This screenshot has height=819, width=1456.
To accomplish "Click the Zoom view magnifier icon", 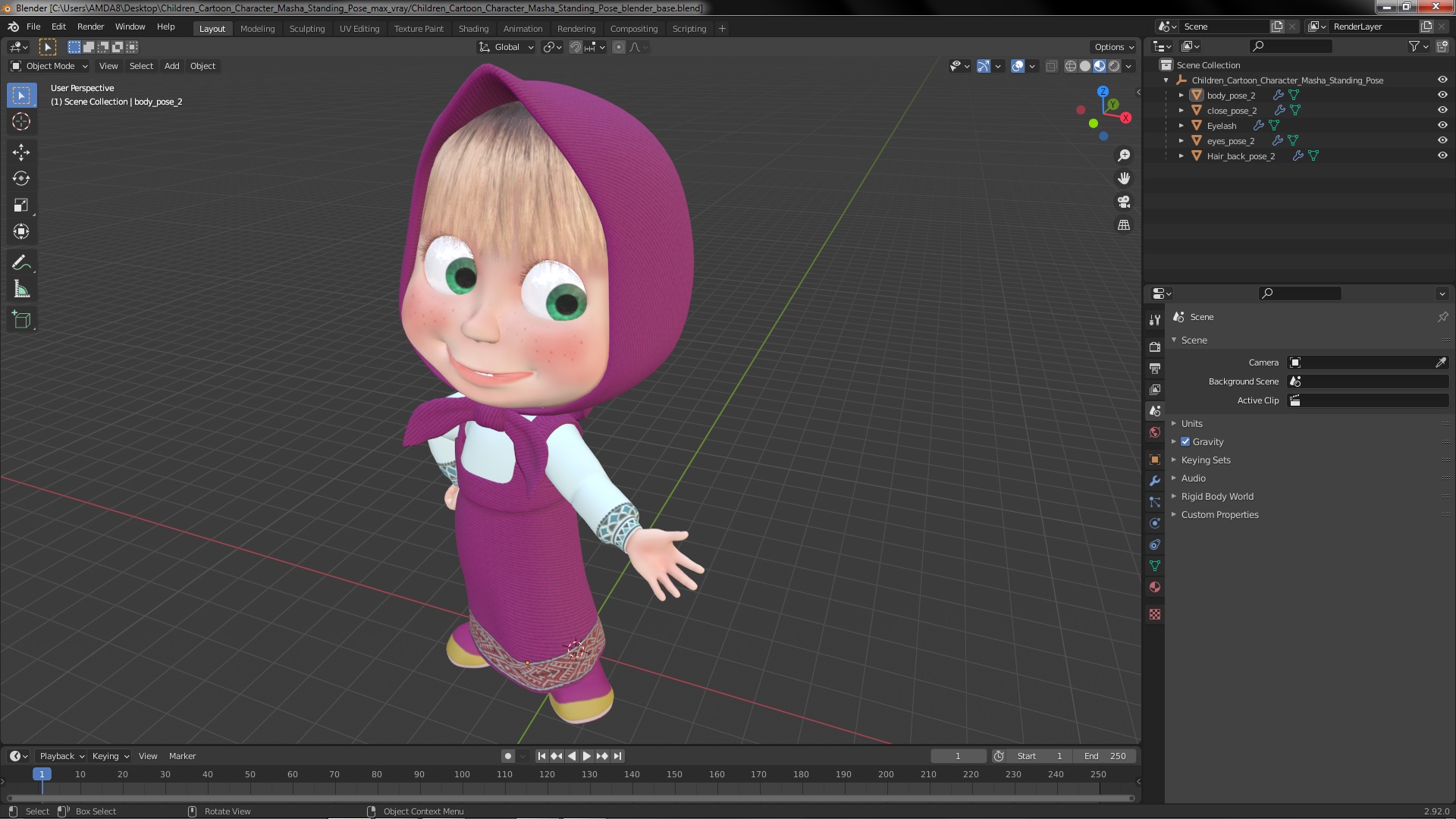I will 1124,155.
